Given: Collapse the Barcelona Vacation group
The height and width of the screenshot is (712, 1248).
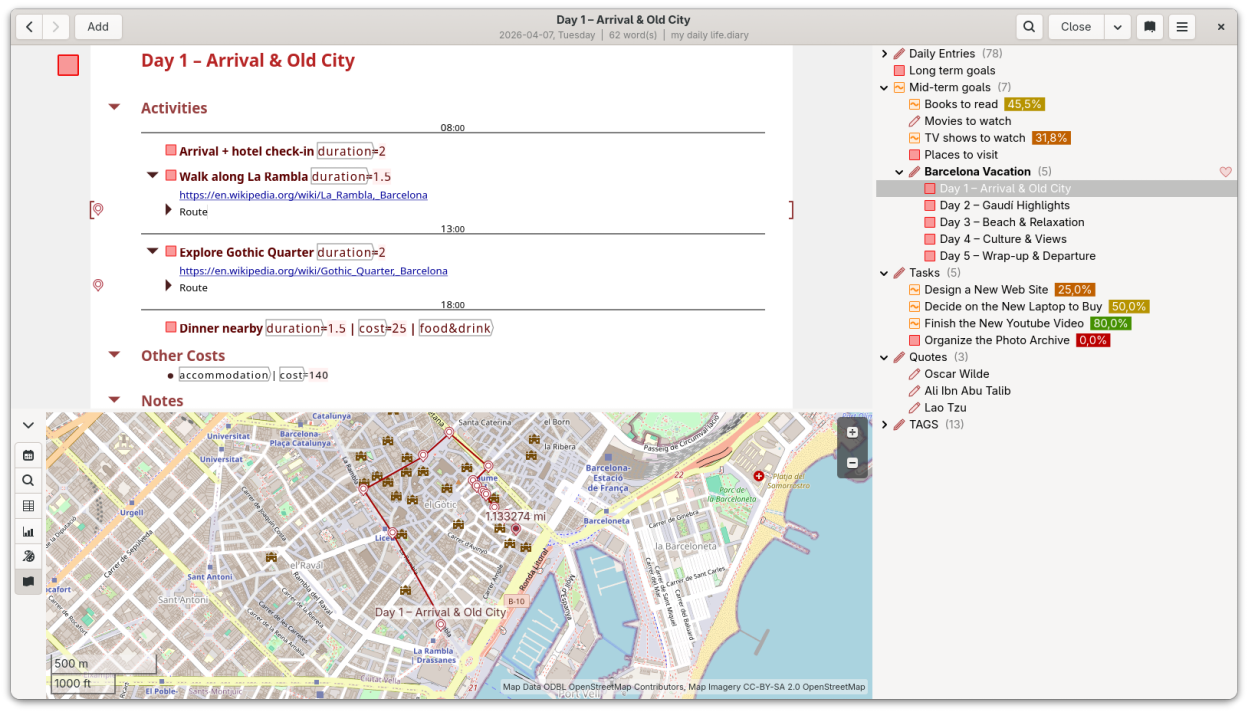Looking at the screenshot, I should [900, 172].
